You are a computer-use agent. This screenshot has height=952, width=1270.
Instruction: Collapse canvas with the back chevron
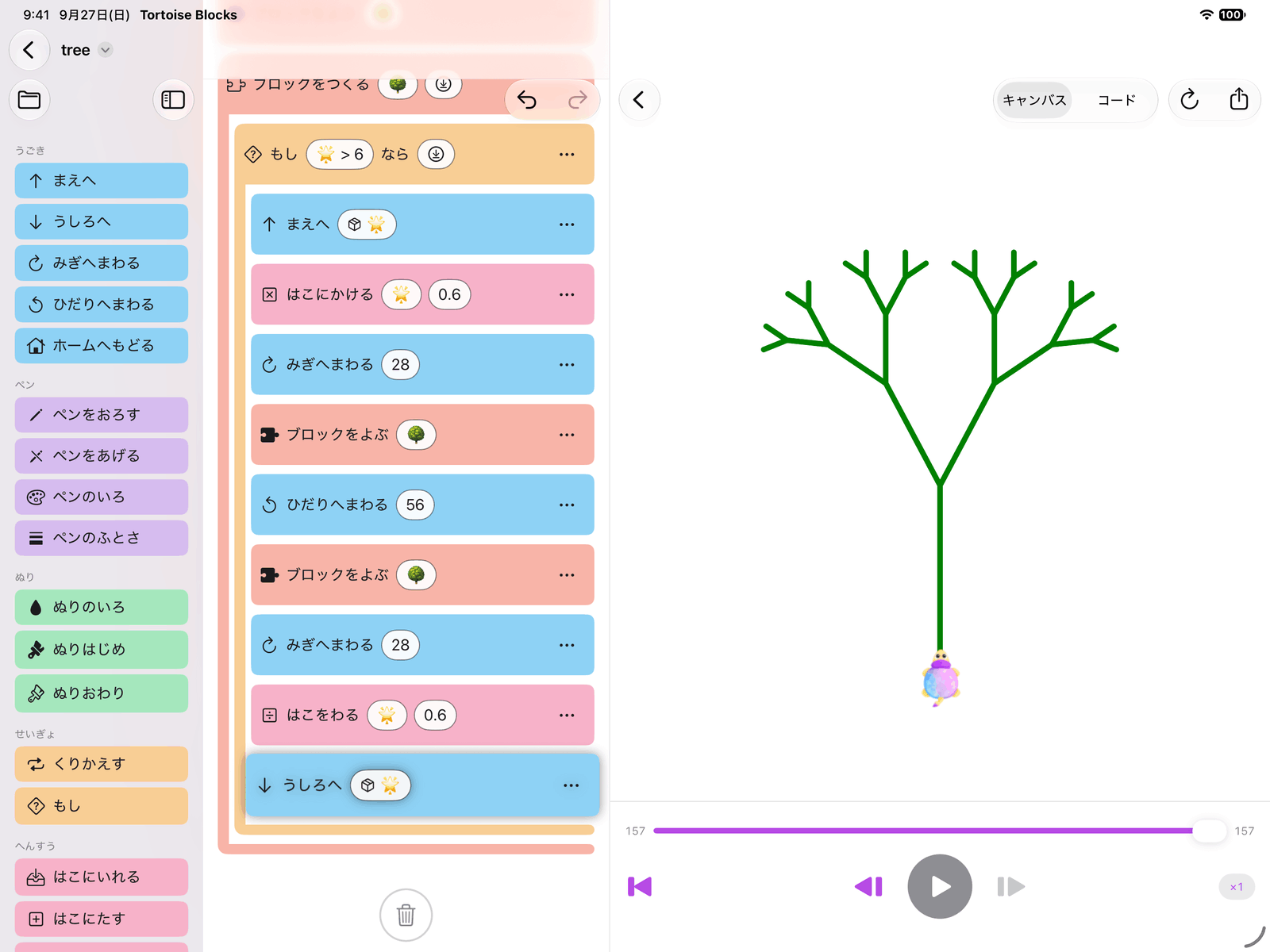point(639,100)
